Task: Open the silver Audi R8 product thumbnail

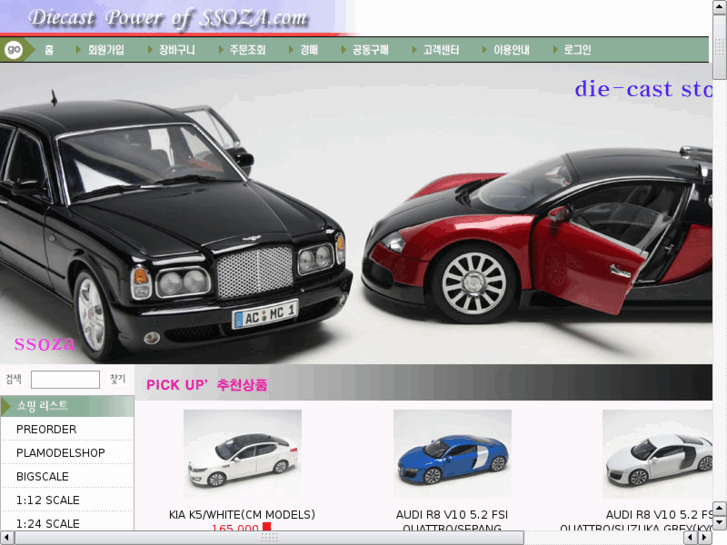Action: tap(657, 454)
